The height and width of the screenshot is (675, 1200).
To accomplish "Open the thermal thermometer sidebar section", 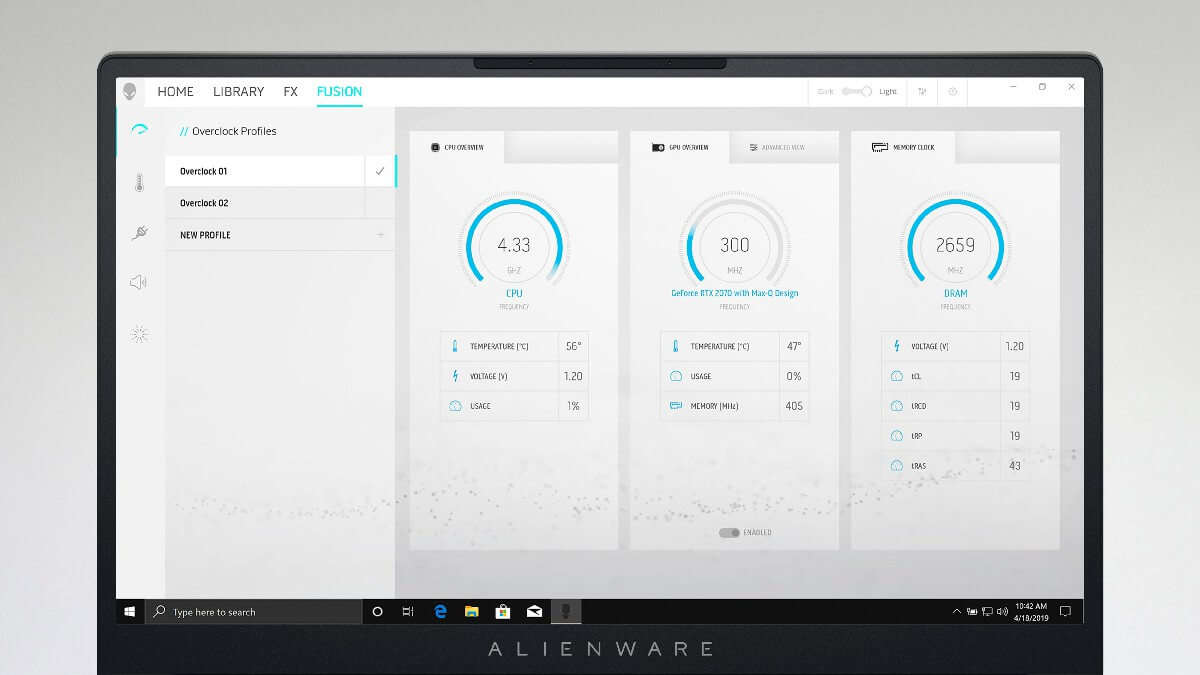I will (x=139, y=182).
